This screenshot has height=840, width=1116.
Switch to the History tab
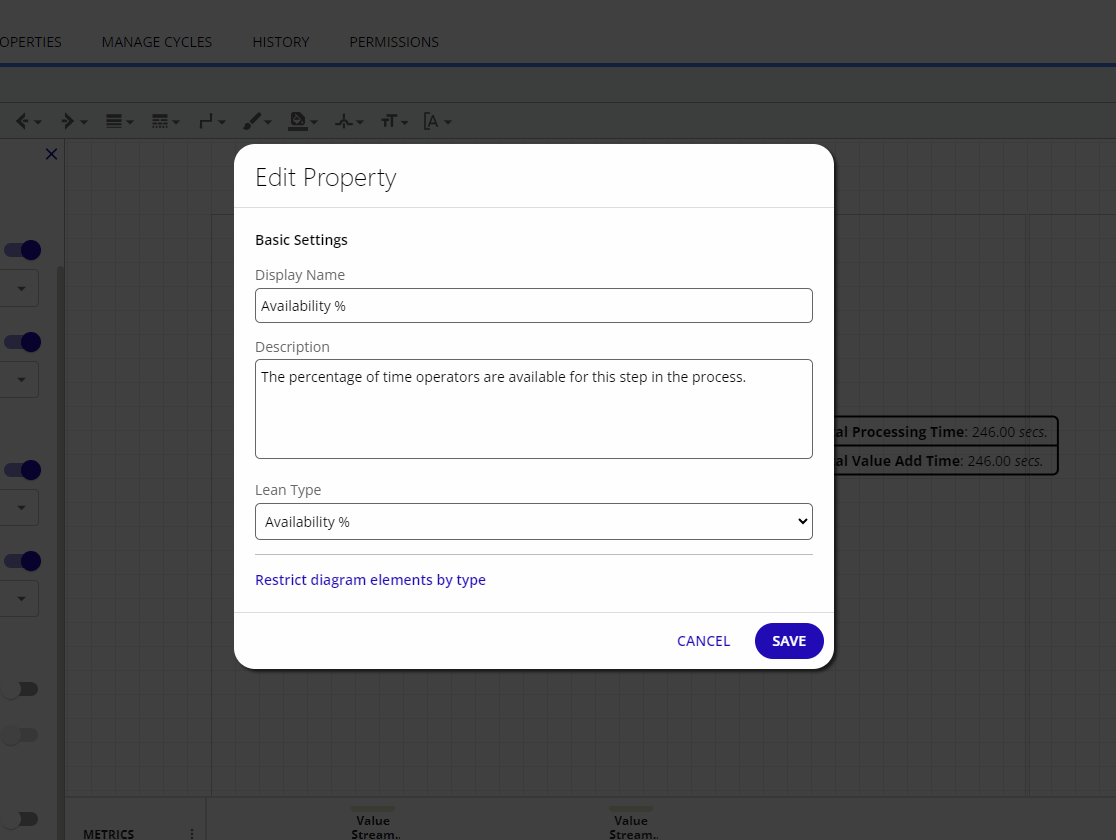pos(281,42)
